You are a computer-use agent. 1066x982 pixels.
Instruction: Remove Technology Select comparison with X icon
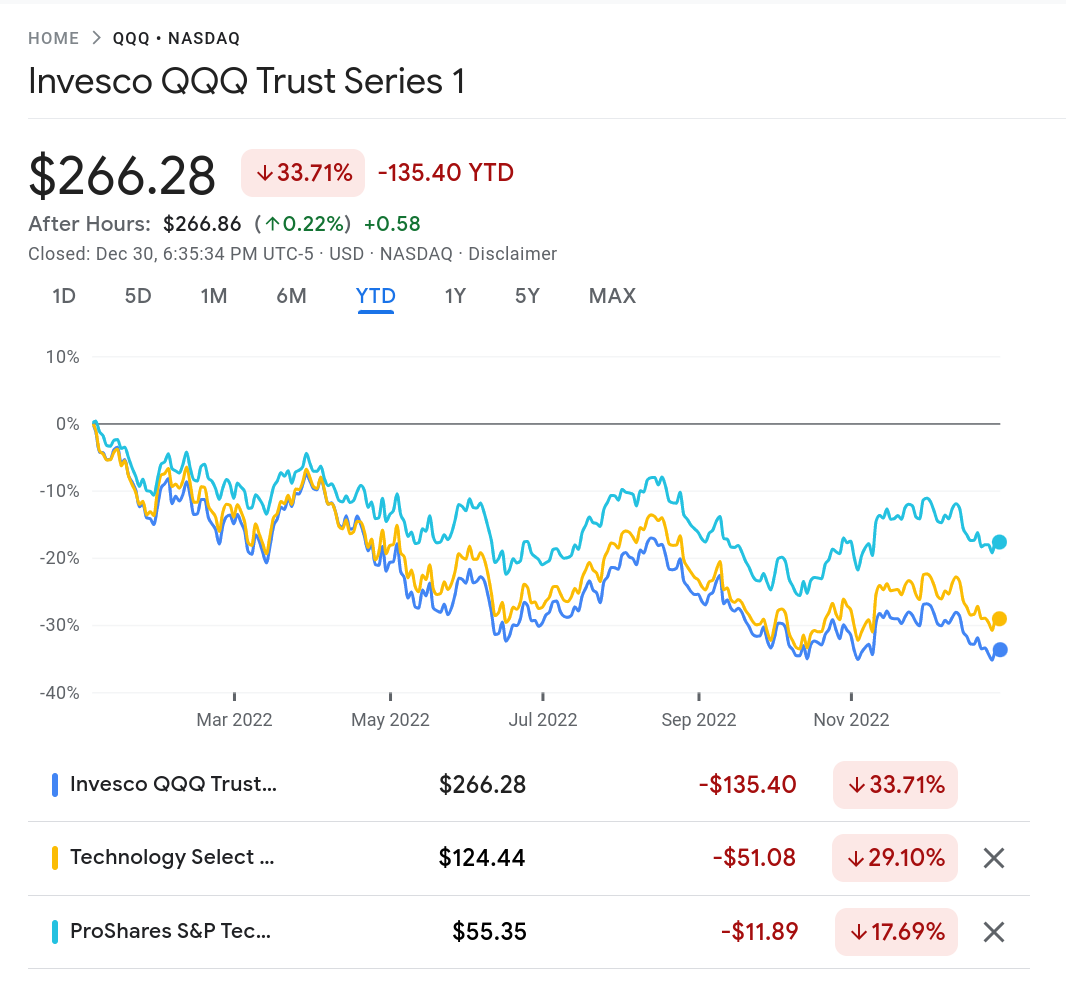click(x=993, y=858)
